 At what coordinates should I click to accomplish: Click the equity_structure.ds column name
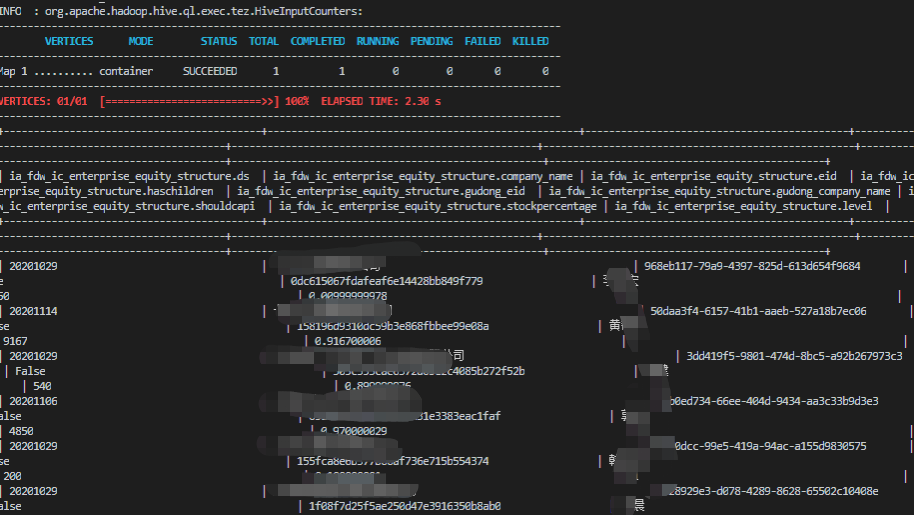pos(129,176)
